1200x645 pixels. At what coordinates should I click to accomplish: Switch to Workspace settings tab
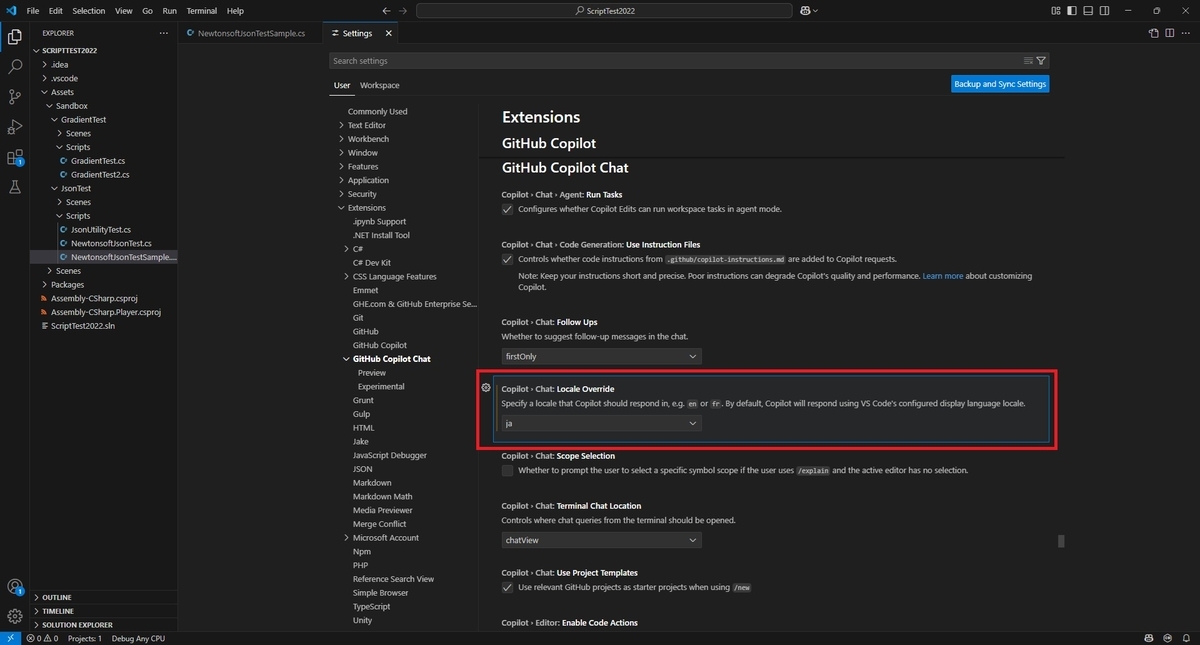point(379,85)
